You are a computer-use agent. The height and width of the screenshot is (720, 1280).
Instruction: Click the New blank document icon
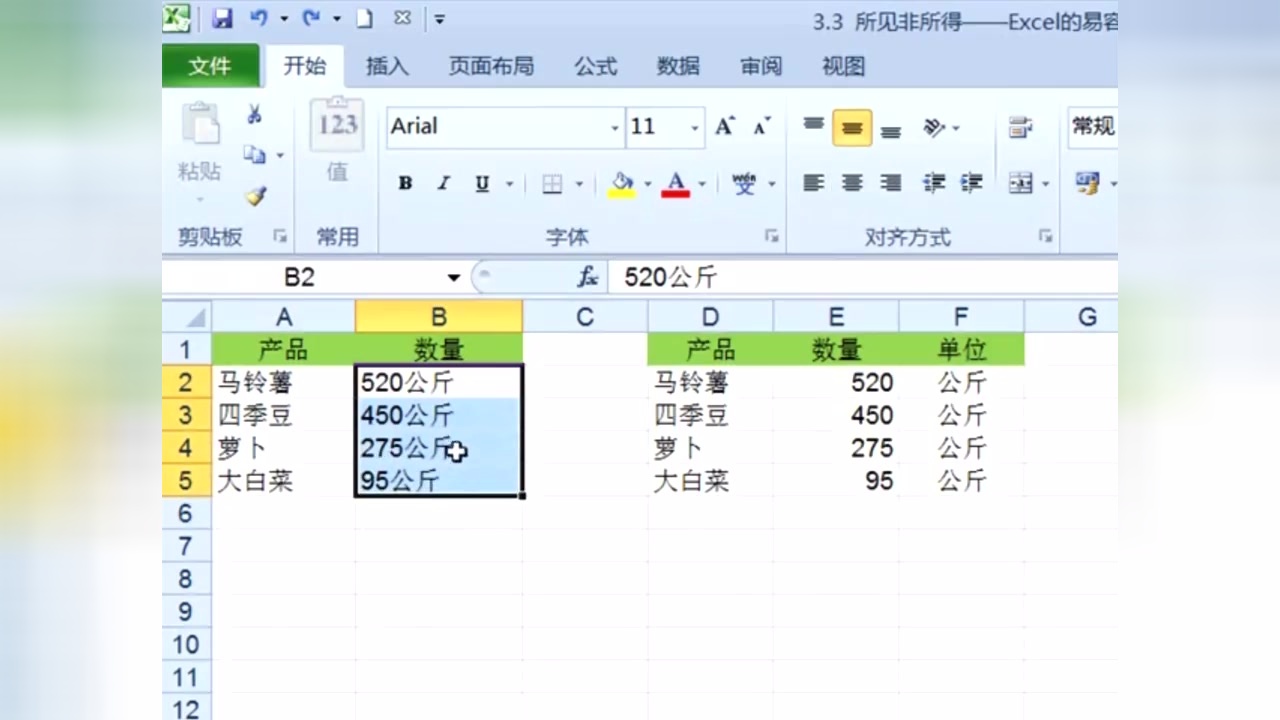click(x=365, y=18)
